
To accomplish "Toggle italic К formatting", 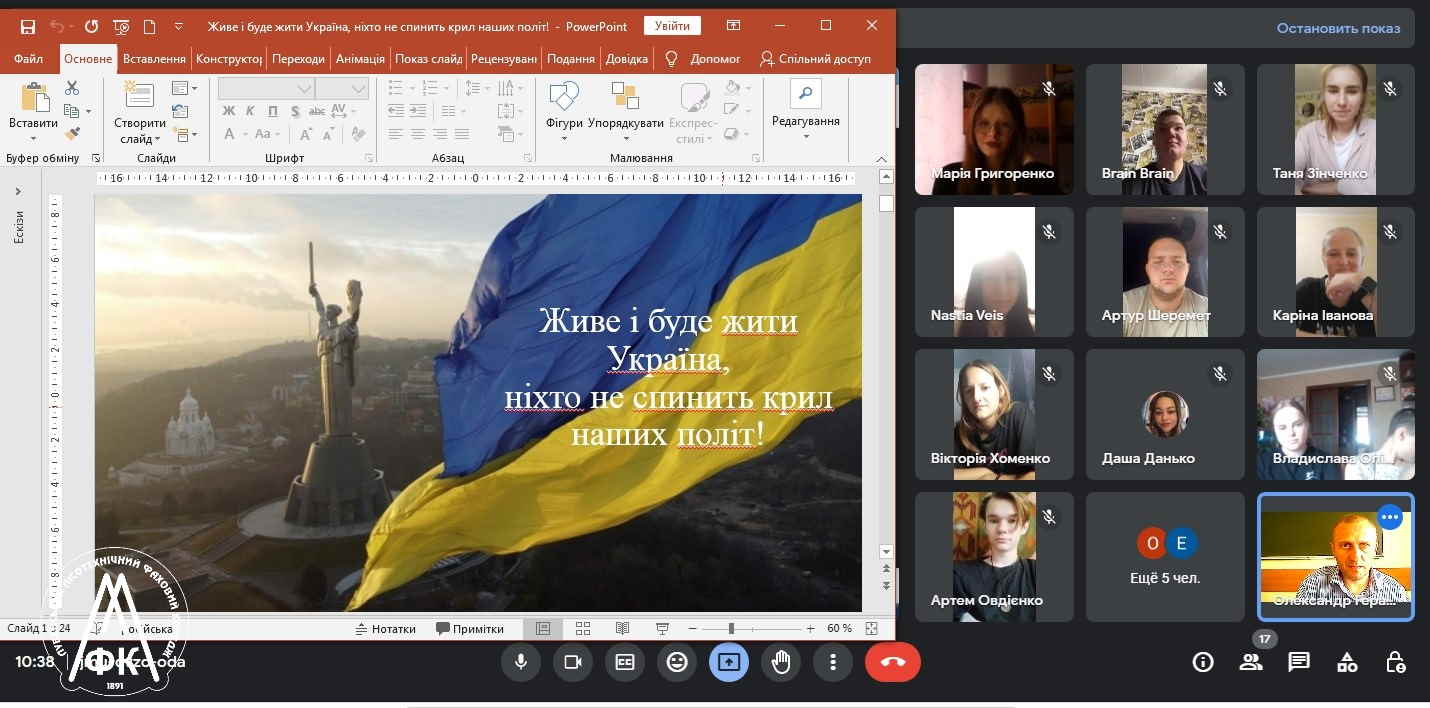I will pos(249,111).
